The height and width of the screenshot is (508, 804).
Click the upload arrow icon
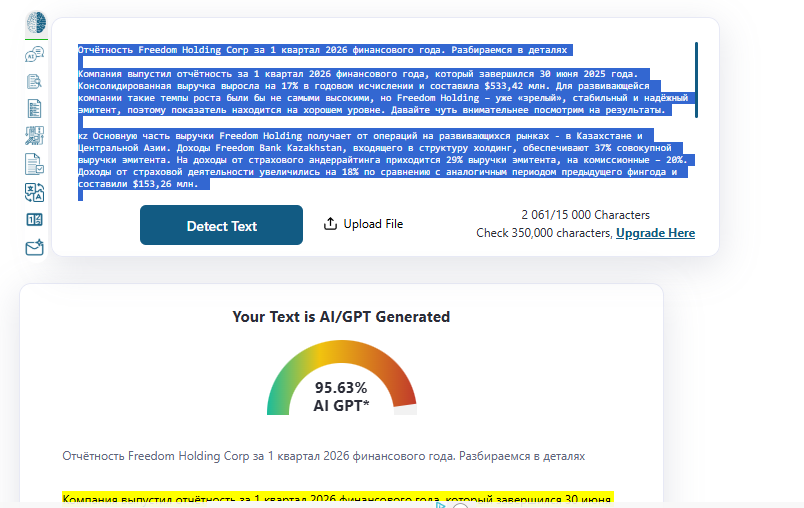(x=330, y=224)
